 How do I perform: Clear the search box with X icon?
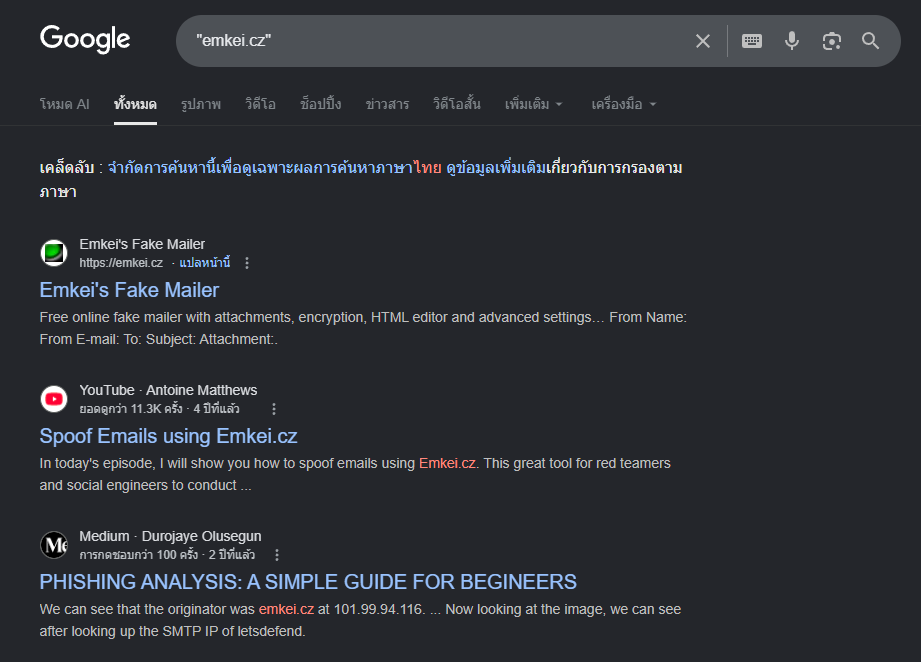tap(702, 41)
